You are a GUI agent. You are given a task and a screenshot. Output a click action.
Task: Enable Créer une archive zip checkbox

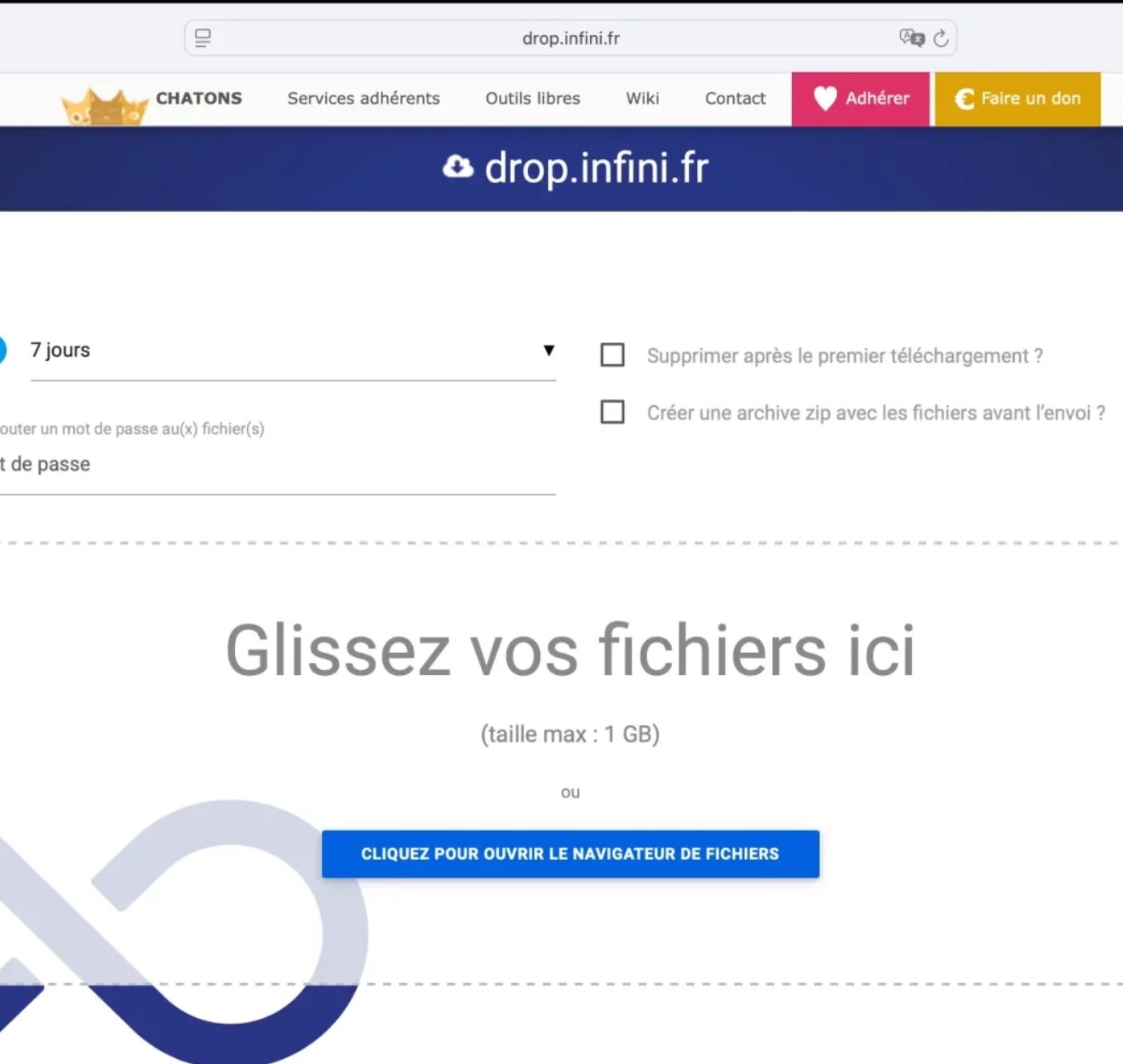[x=613, y=412]
